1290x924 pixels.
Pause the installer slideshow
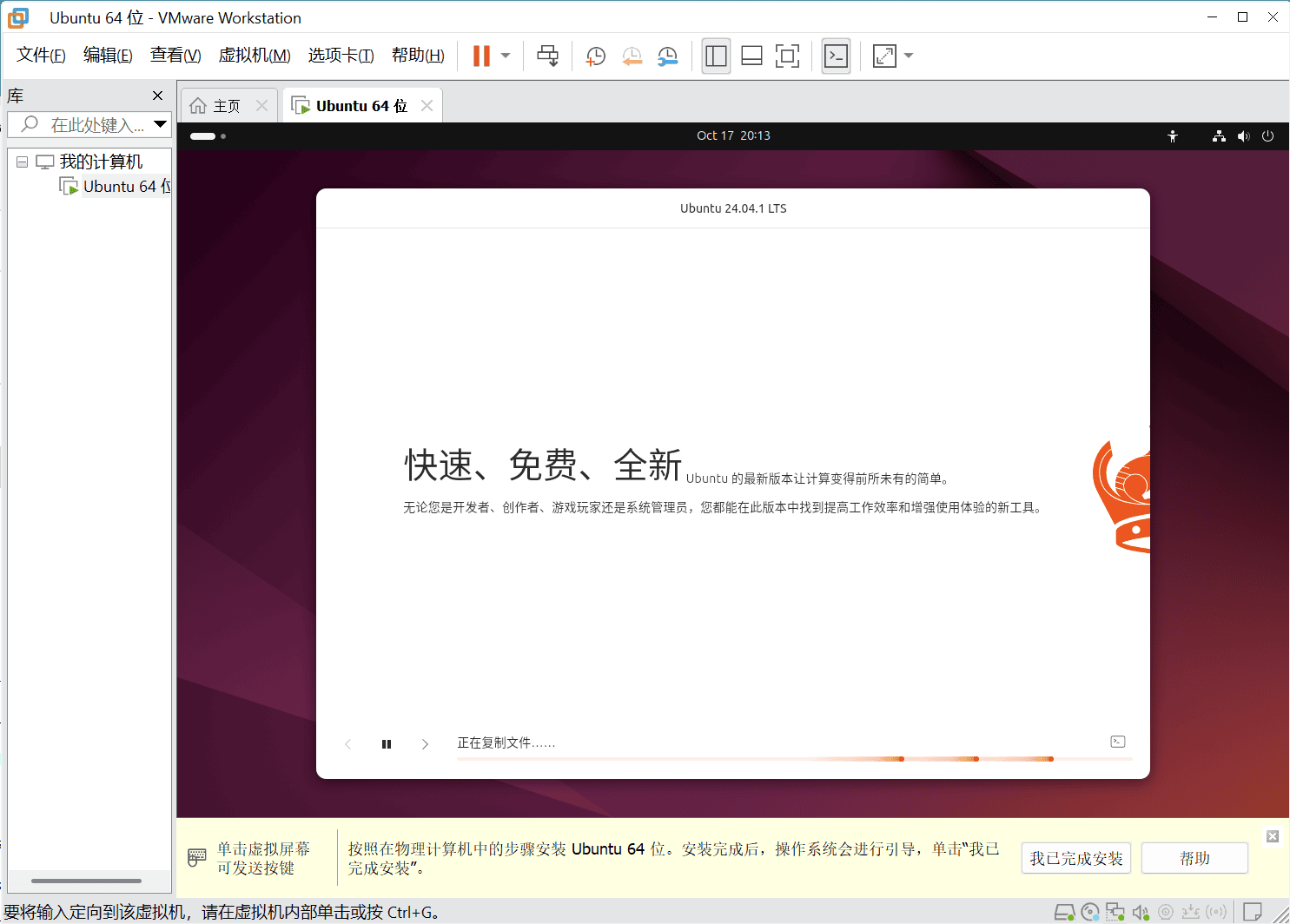coord(387,744)
